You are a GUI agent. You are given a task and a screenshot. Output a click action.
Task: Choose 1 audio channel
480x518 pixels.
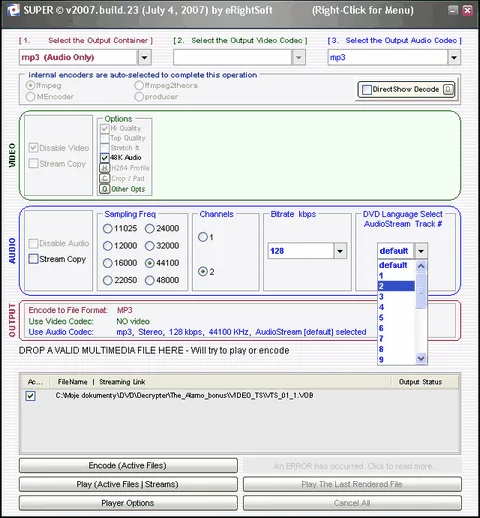(x=203, y=237)
